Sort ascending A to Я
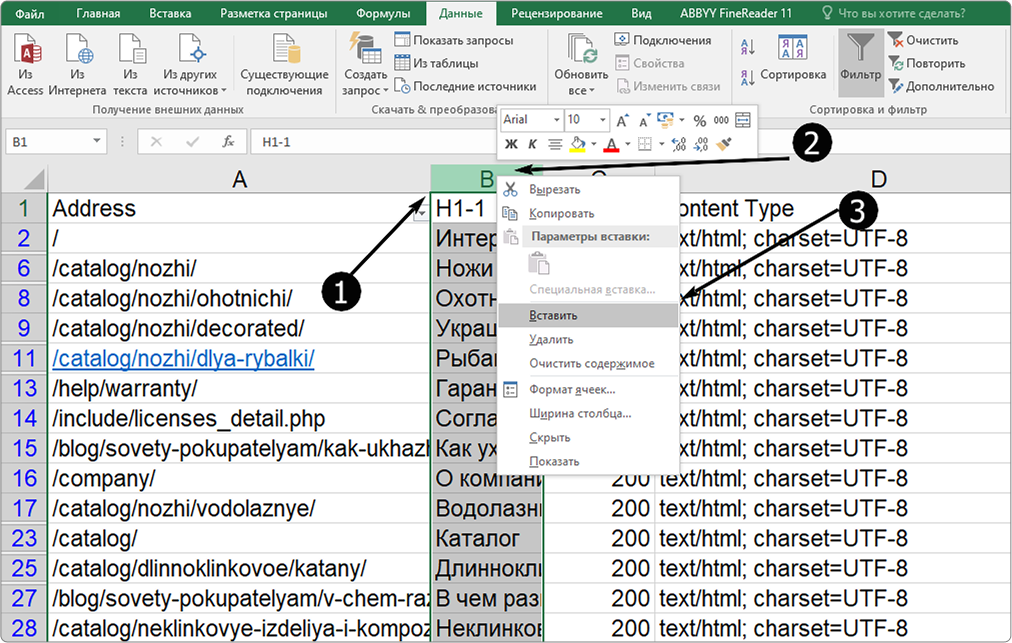This screenshot has height=643, width=1012. (748, 46)
